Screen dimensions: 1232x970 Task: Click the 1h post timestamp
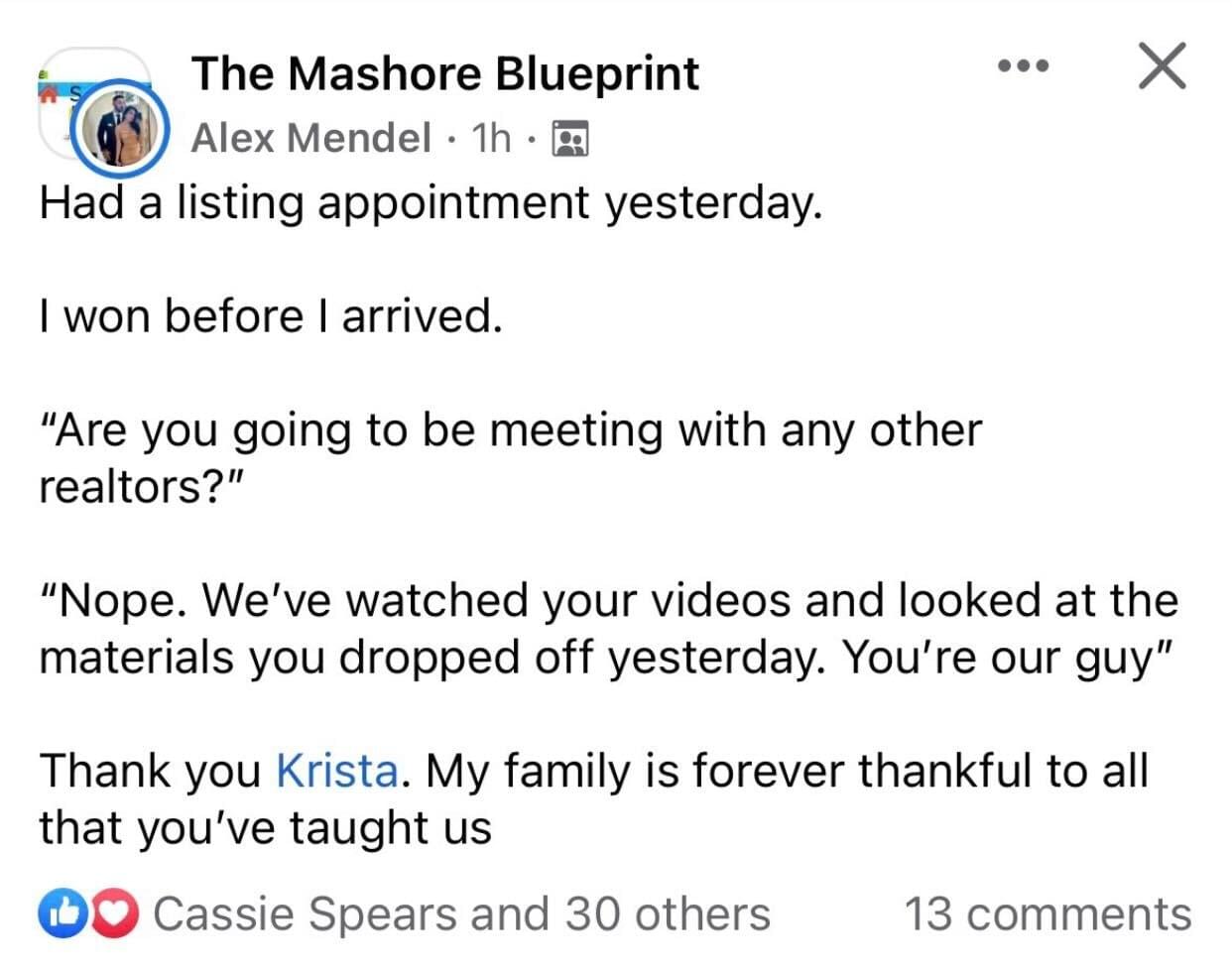pos(492,139)
